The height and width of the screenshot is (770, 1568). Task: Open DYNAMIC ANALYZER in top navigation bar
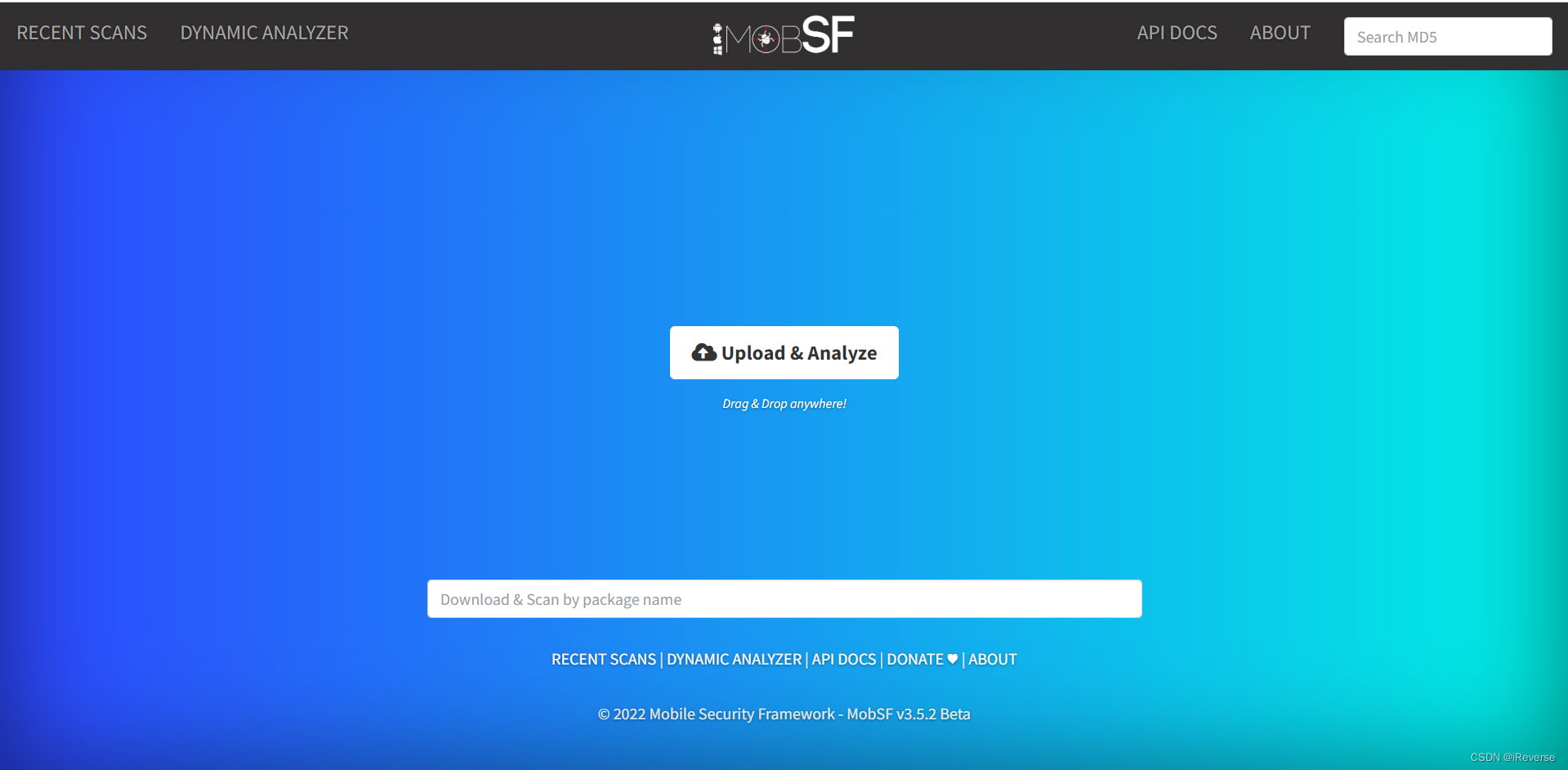(264, 33)
